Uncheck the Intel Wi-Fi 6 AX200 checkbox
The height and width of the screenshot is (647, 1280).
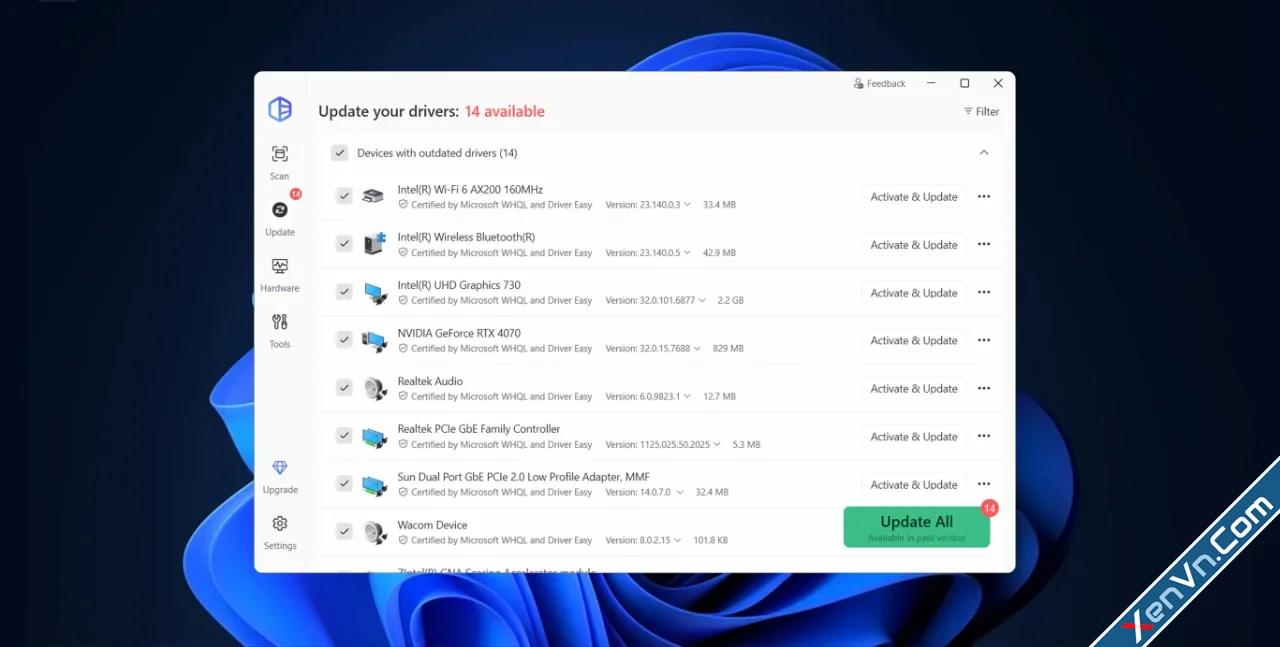[344, 196]
